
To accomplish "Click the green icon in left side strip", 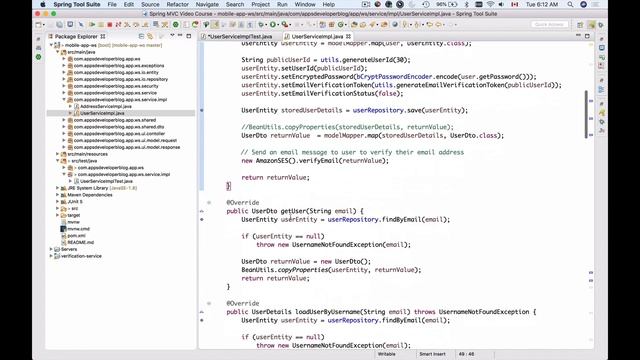I will (38, 57).
